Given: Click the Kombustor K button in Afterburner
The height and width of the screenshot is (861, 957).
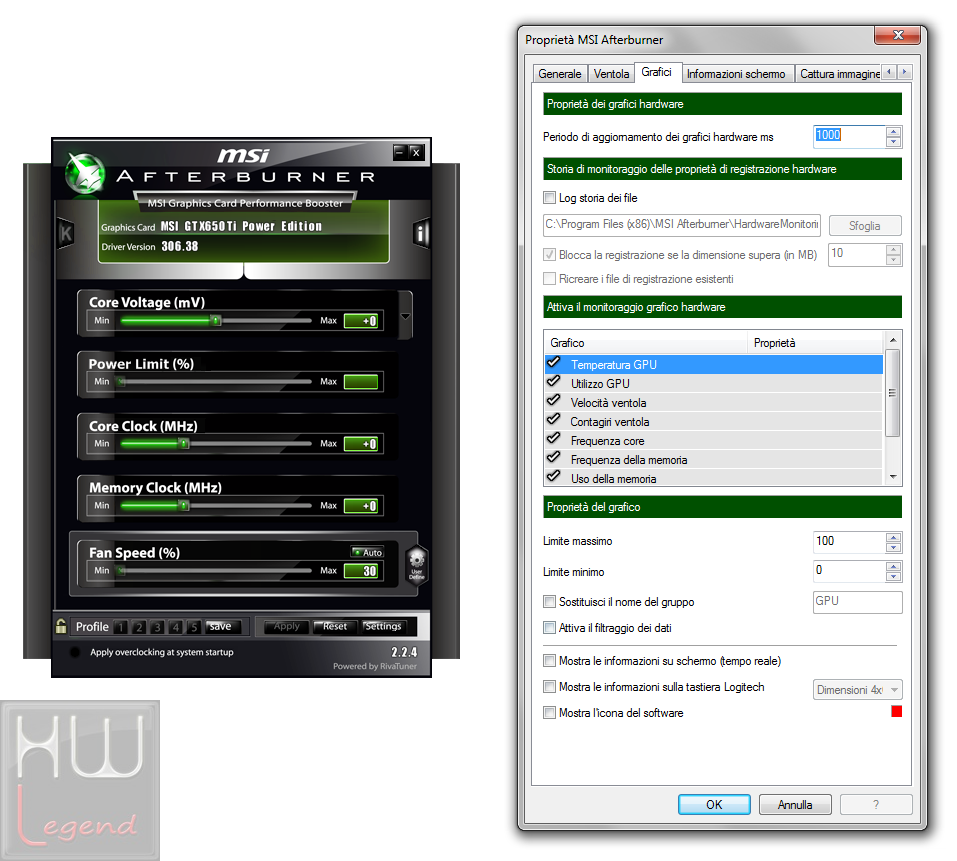Looking at the screenshot, I should coord(66,233).
